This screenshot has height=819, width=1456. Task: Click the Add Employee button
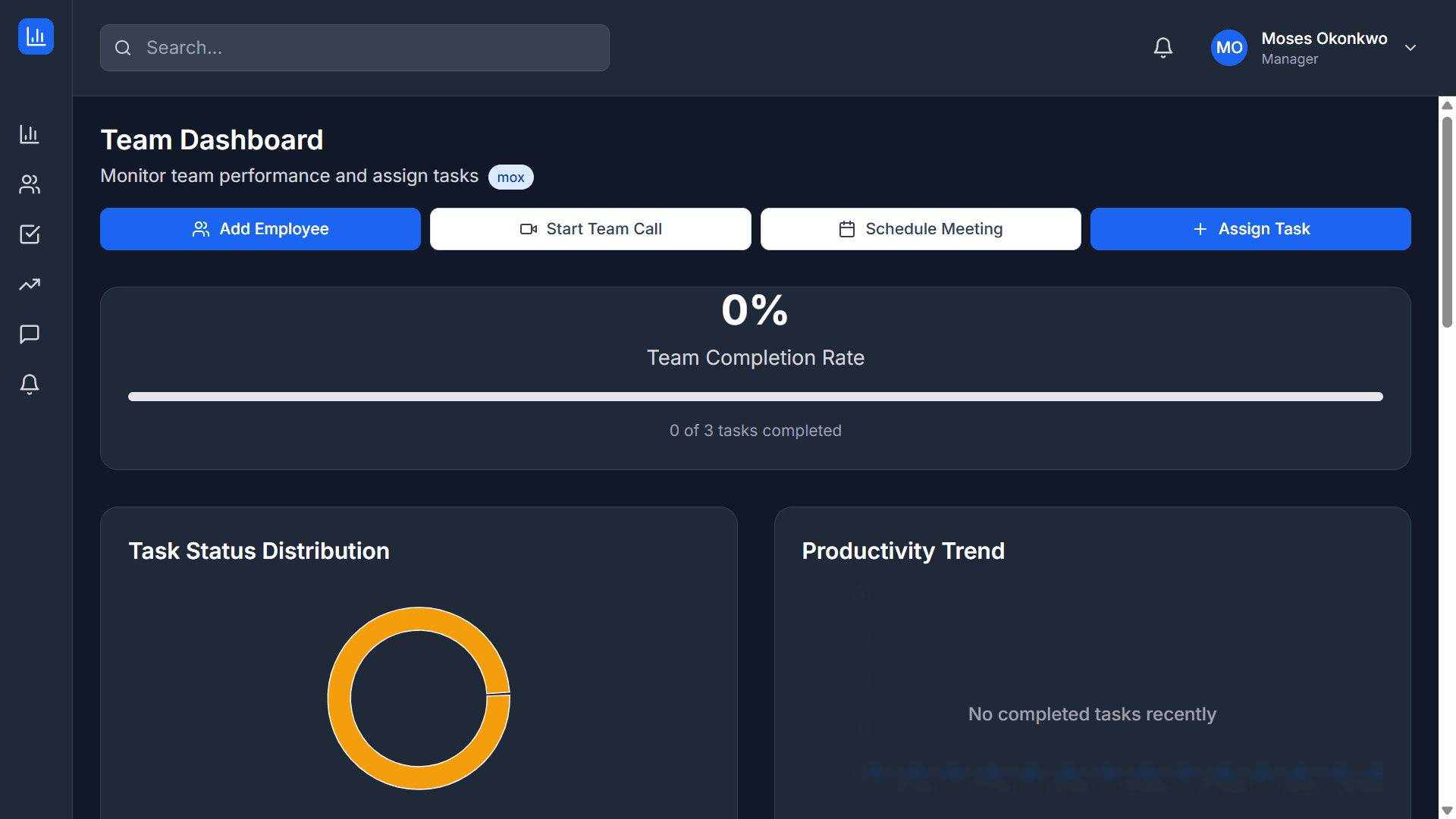(x=260, y=228)
